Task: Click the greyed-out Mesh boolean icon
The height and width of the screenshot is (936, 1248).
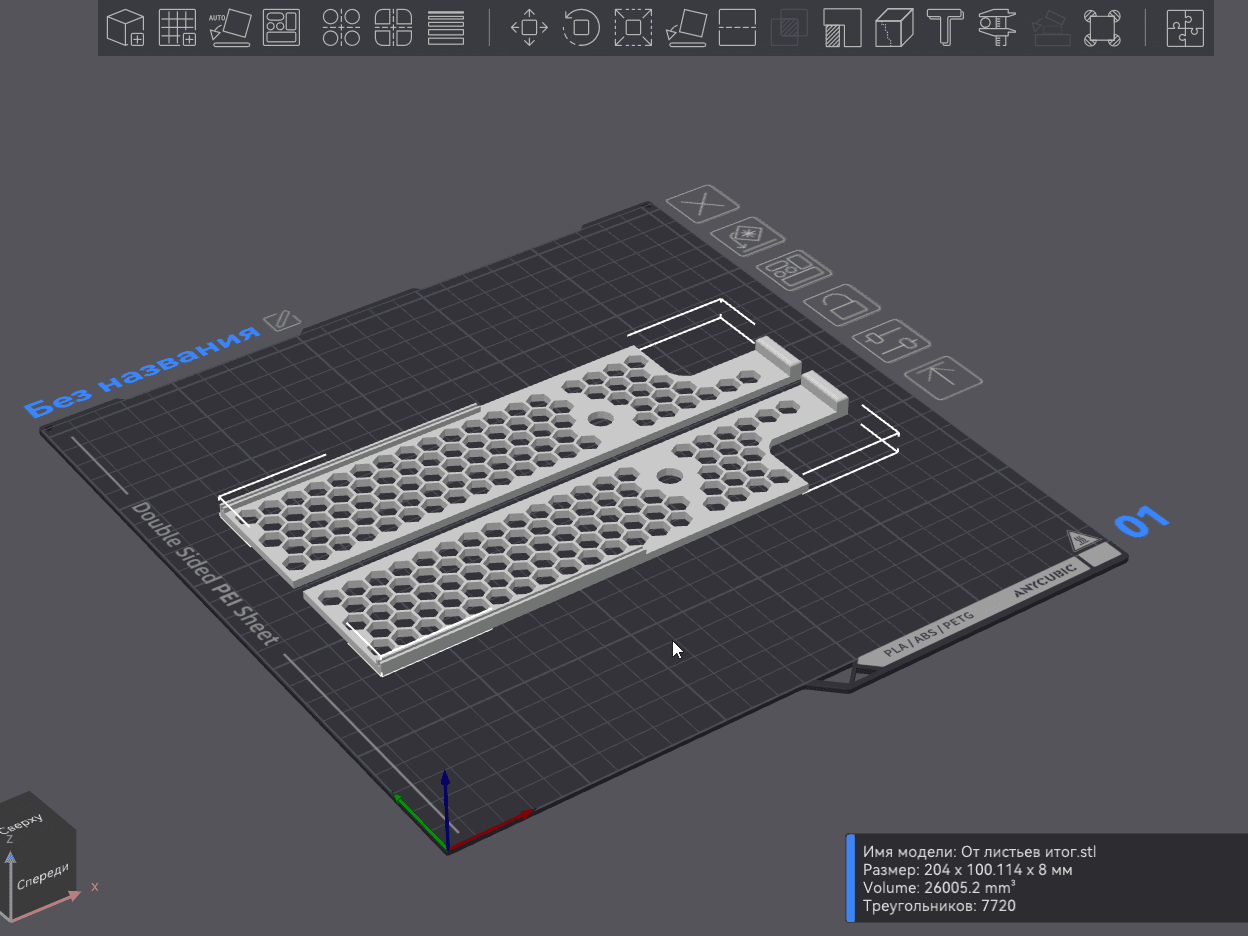Action: point(790,27)
